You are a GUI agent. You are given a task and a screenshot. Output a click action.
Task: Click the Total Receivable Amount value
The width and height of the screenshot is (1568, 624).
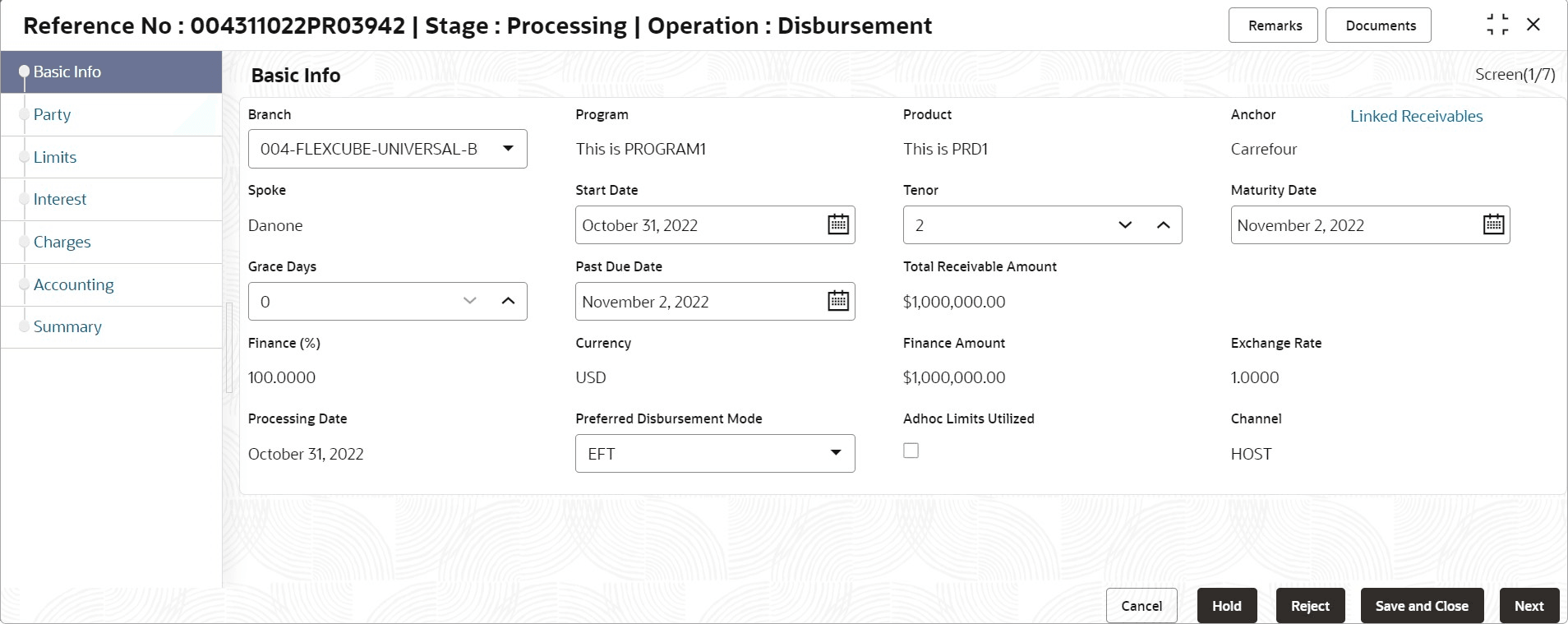click(954, 302)
